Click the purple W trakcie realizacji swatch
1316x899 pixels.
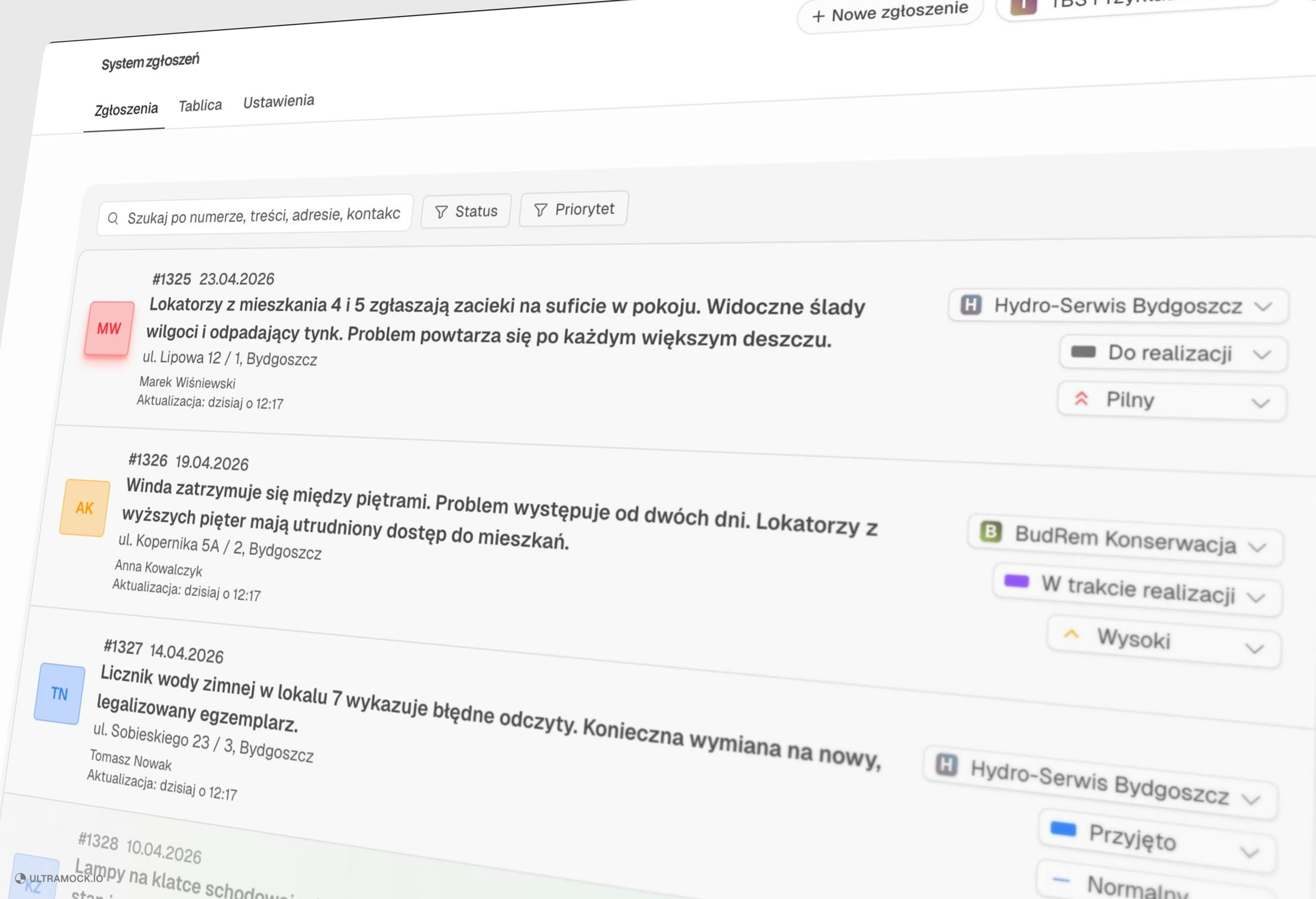pos(1016,581)
